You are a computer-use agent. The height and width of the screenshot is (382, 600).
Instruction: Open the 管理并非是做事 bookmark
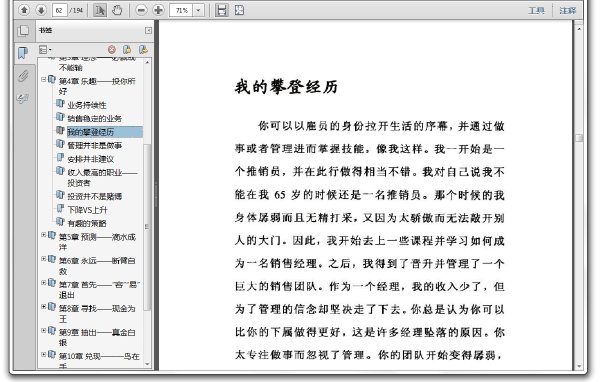click(95, 145)
